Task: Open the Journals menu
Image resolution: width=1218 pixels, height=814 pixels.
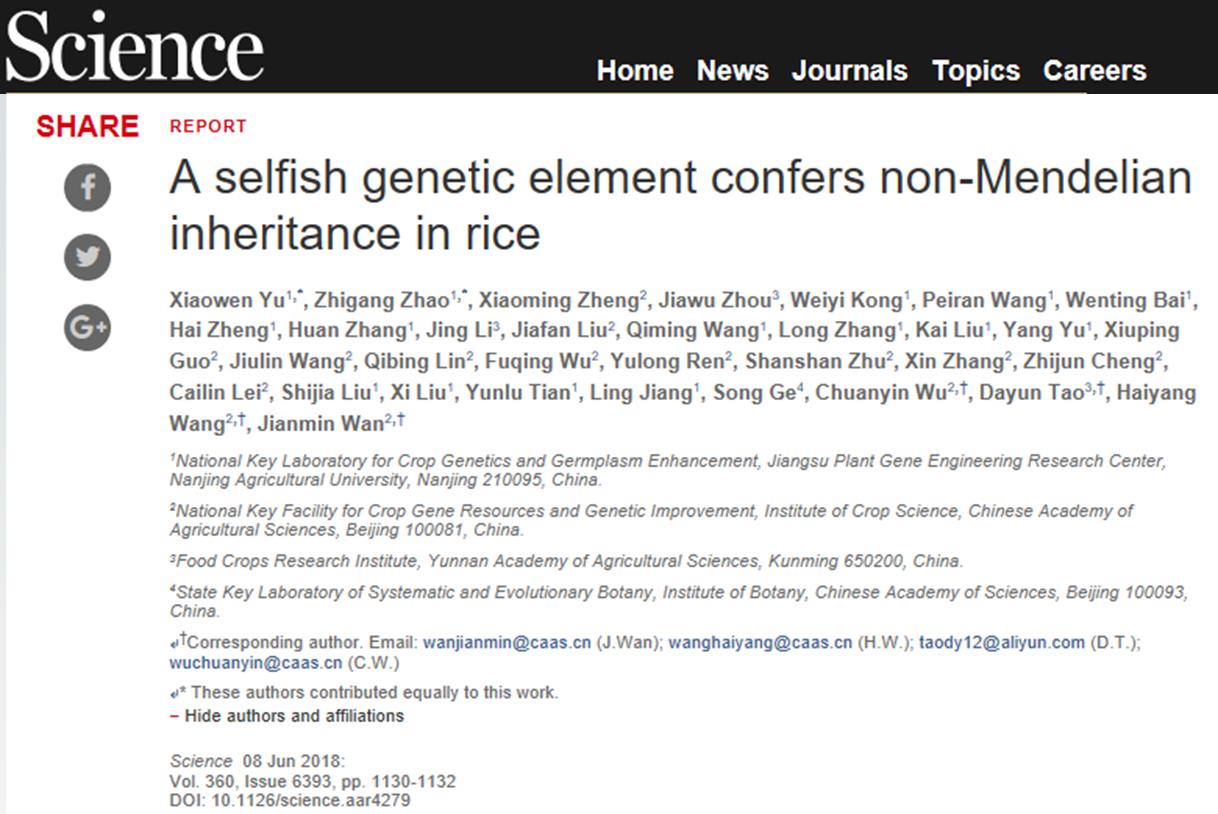Action: pyautogui.click(x=850, y=71)
